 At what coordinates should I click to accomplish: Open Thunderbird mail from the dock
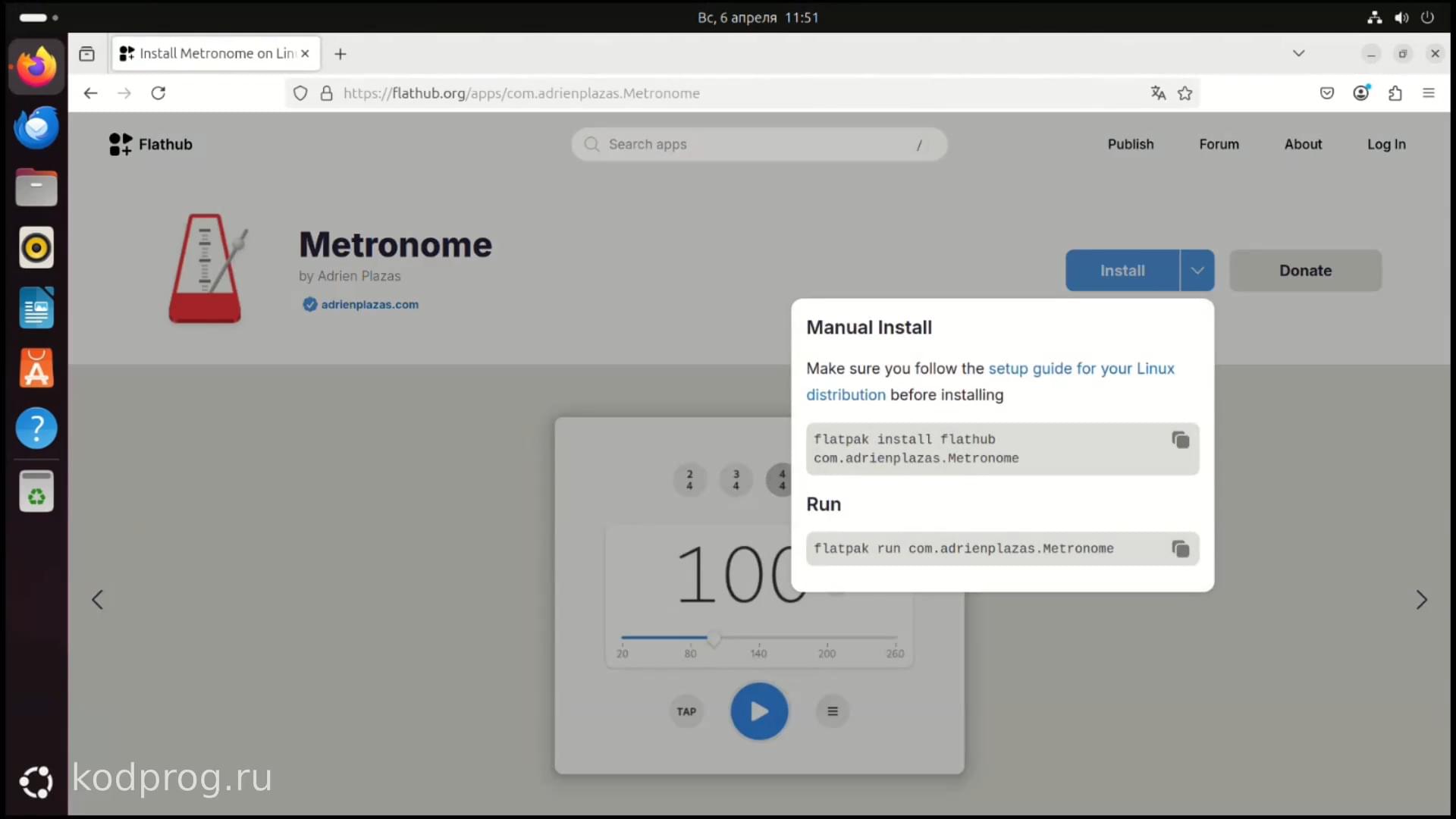pos(36,127)
